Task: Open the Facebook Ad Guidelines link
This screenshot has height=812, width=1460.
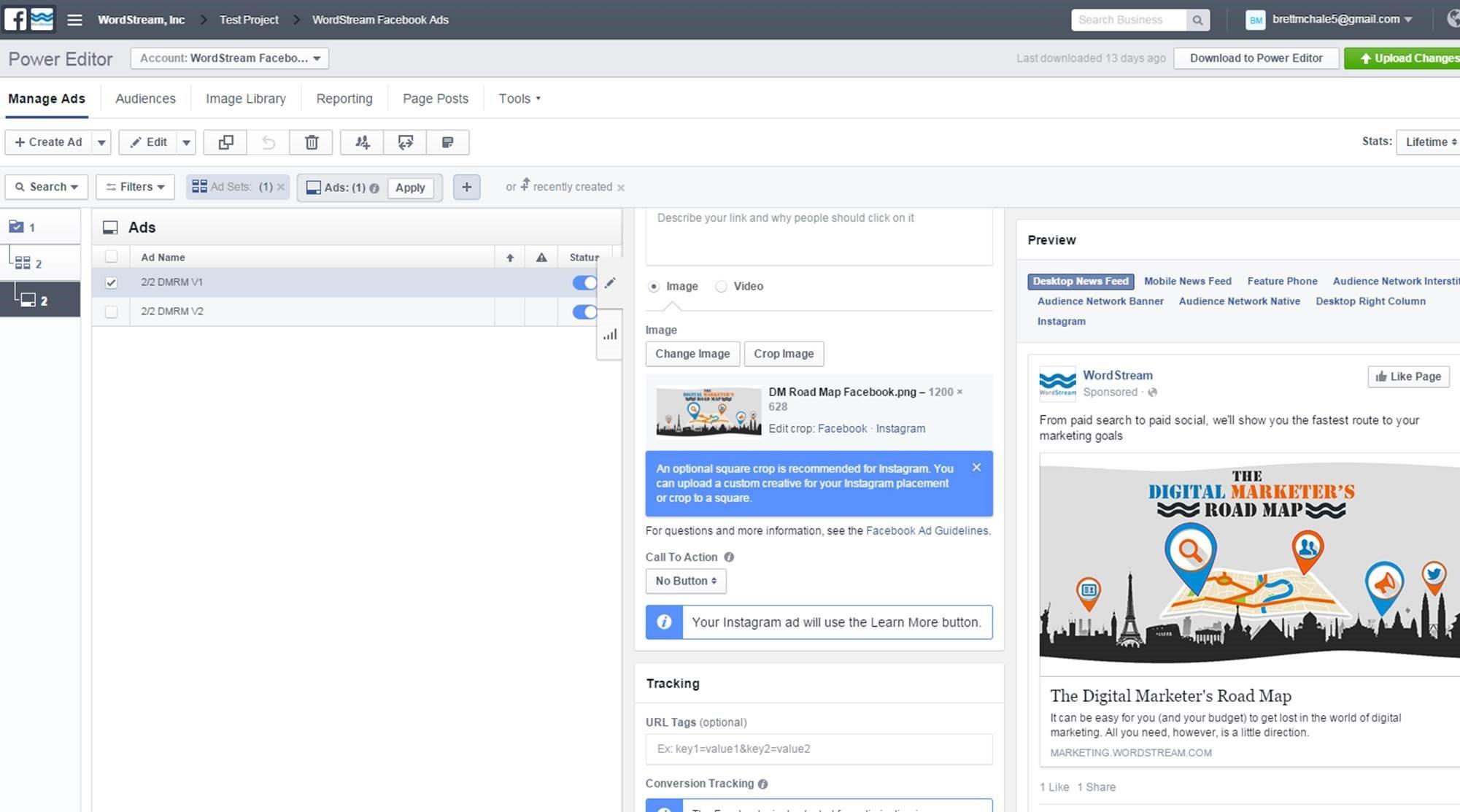Action: (927, 531)
